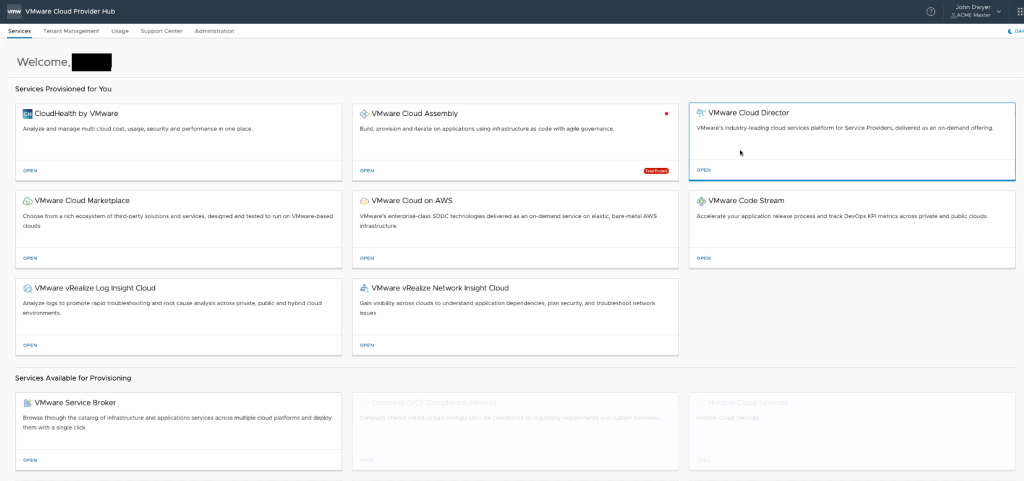This screenshot has height=481, width=1024.
Task: Click the VMware vRealize Log Insight Cloud title
Action: point(95,288)
